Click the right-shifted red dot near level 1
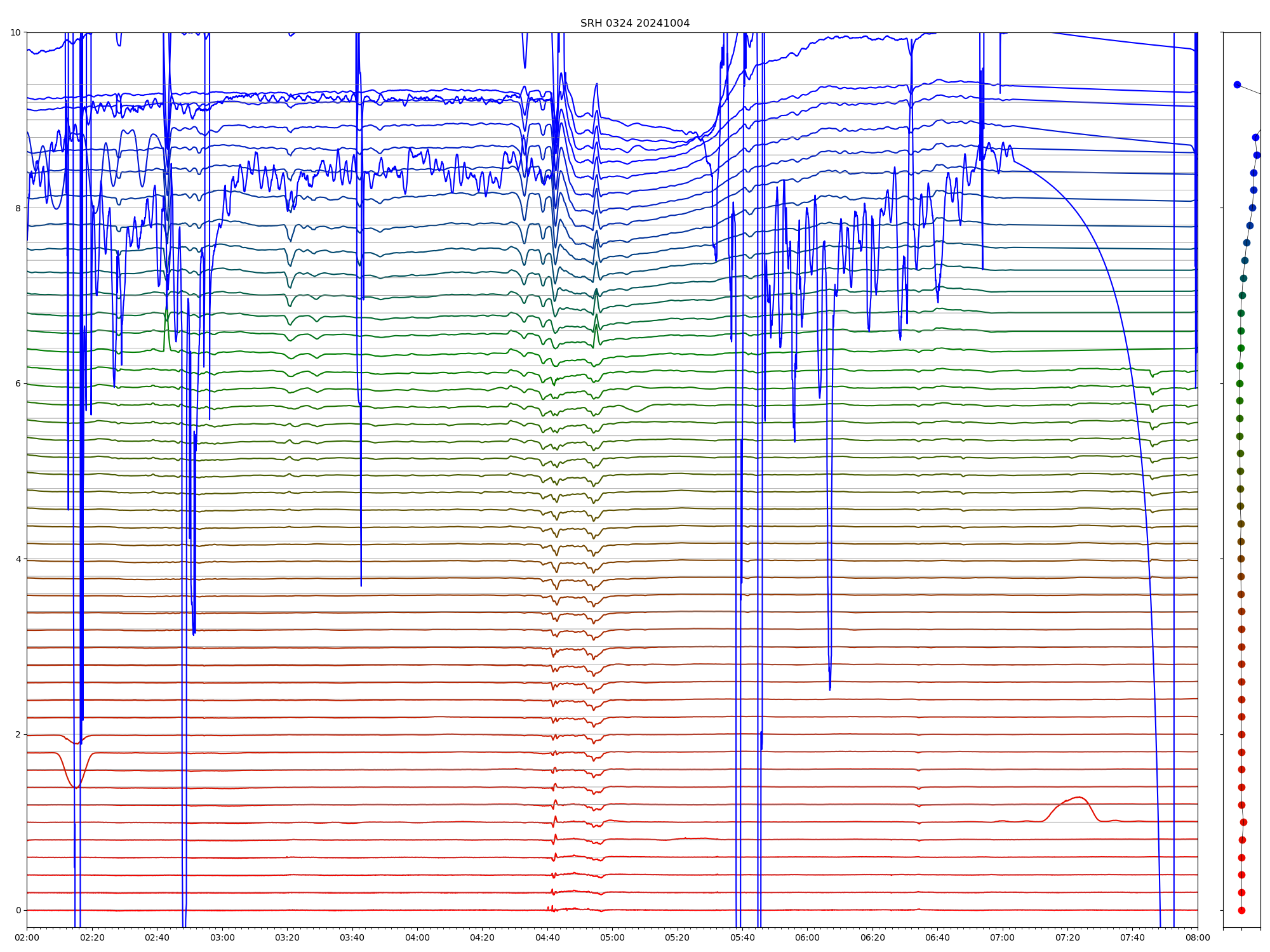 pos(1243,822)
